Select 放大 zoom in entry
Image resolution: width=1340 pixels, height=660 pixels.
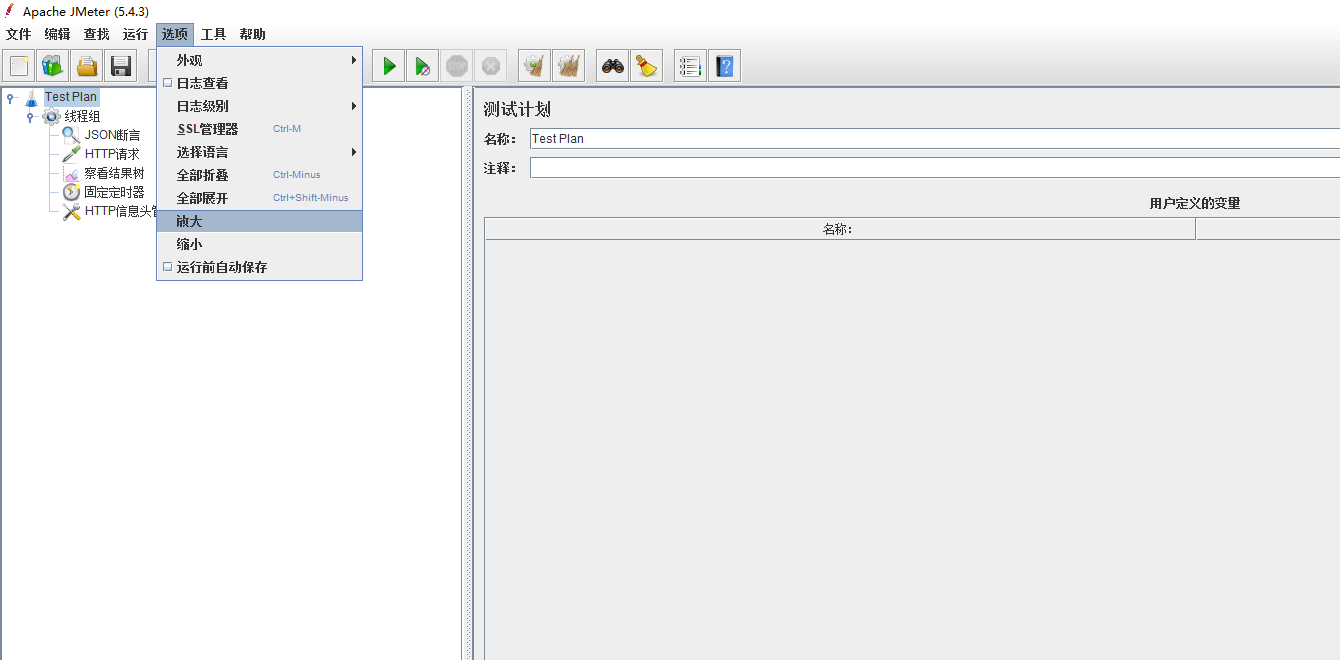259,221
